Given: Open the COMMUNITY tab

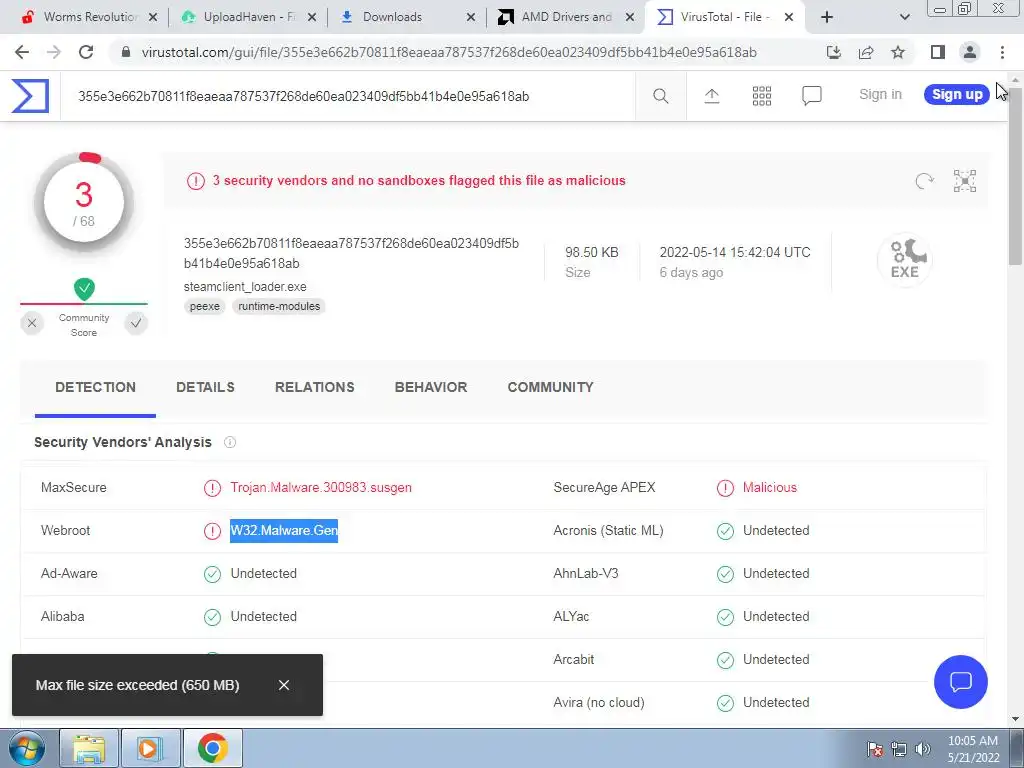Looking at the screenshot, I should pyautogui.click(x=551, y=387).
